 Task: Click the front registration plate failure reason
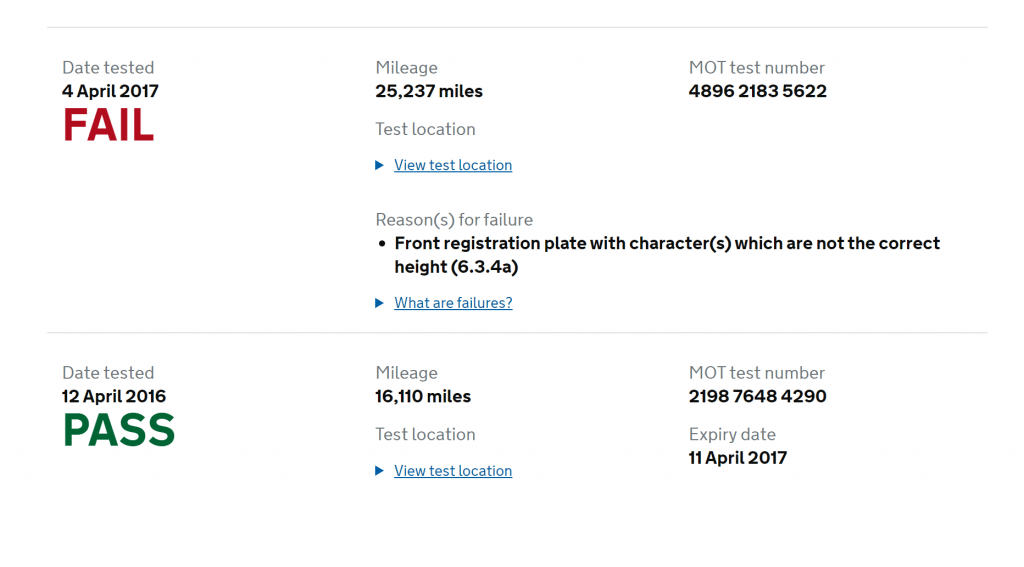[x=666, y=255]
